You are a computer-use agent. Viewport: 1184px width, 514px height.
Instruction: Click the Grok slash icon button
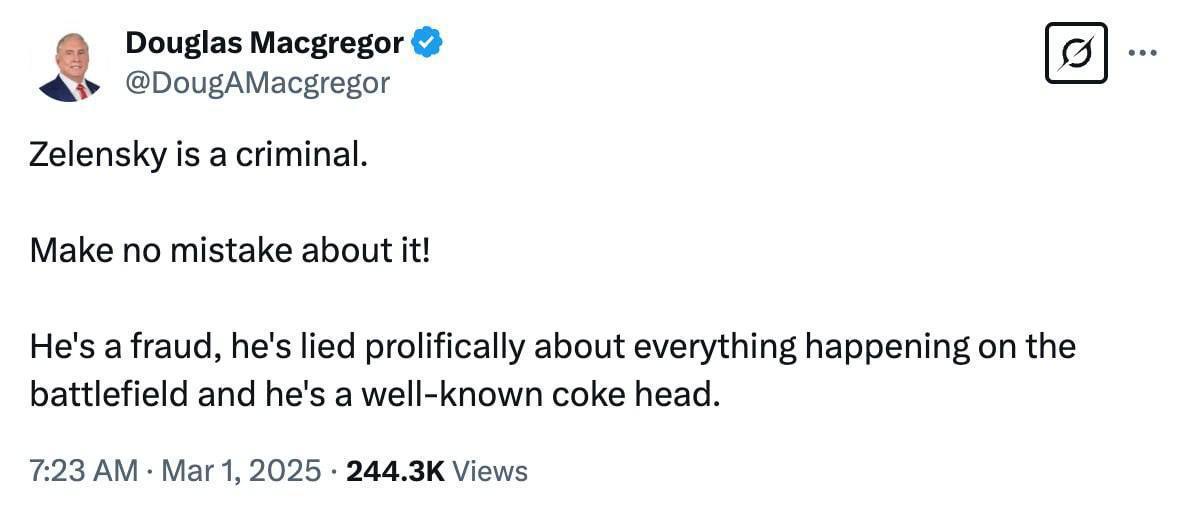tap(1075, 53)
